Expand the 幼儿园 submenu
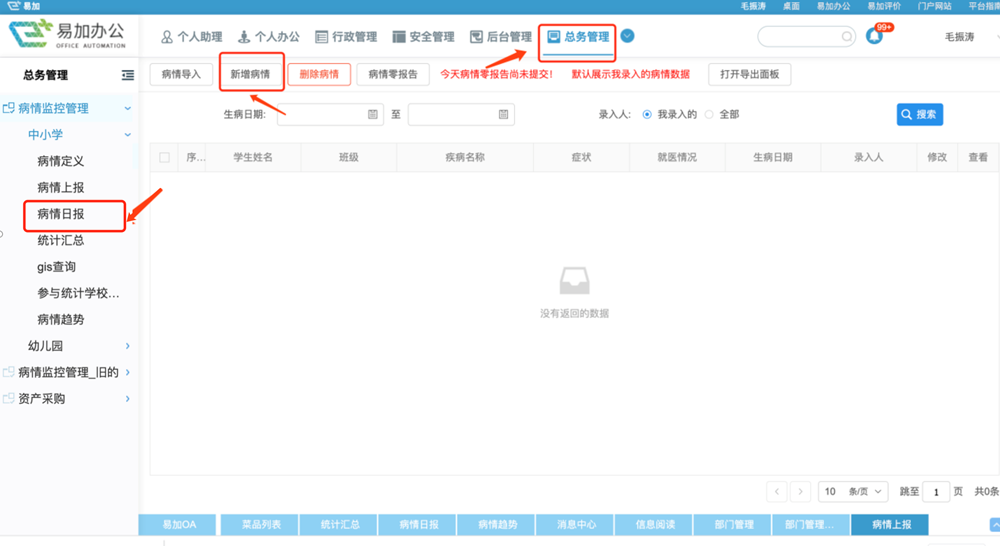 pyautogui.click(x=128, y=346)
